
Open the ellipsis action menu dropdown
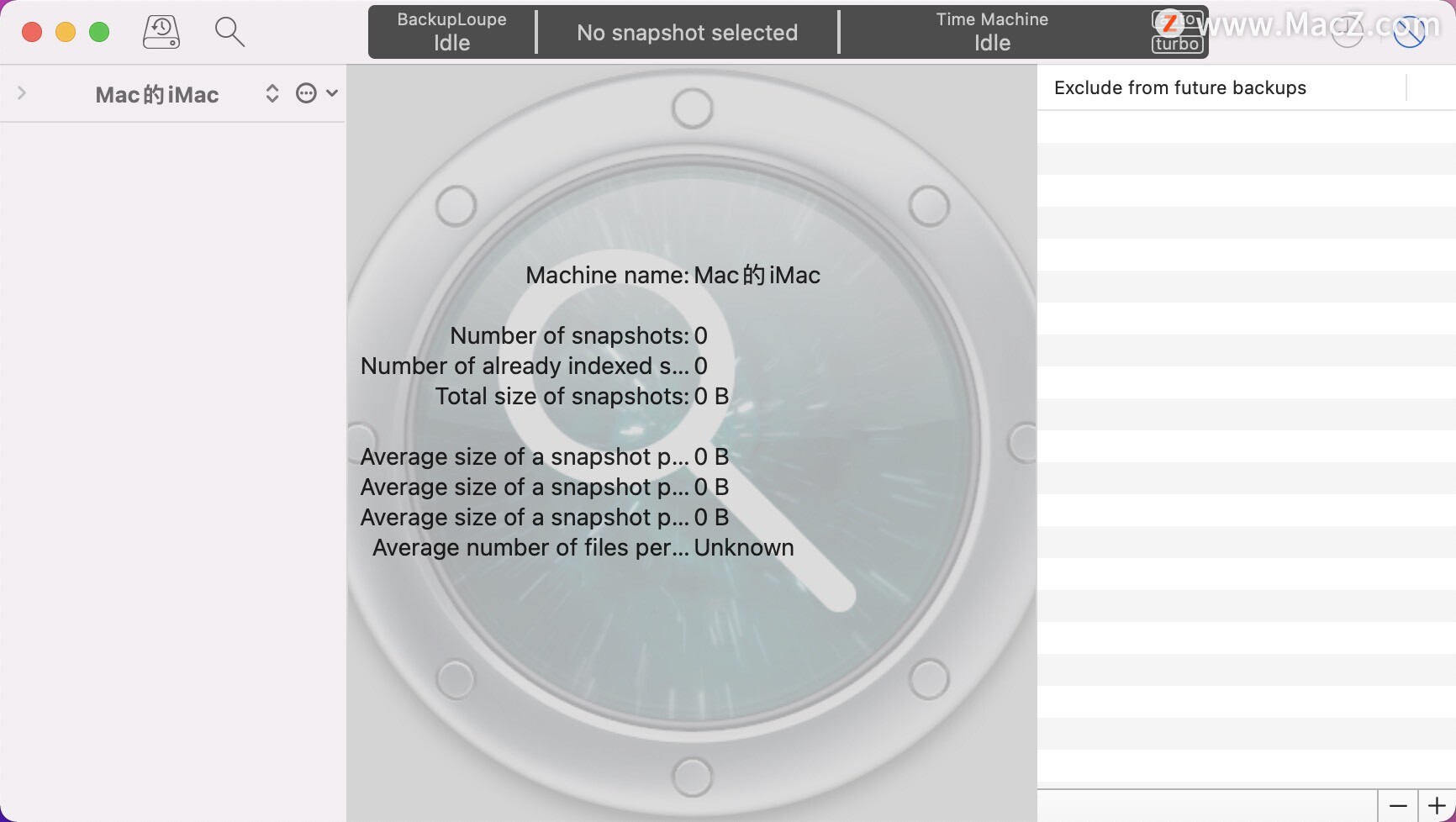pos(317,93)
